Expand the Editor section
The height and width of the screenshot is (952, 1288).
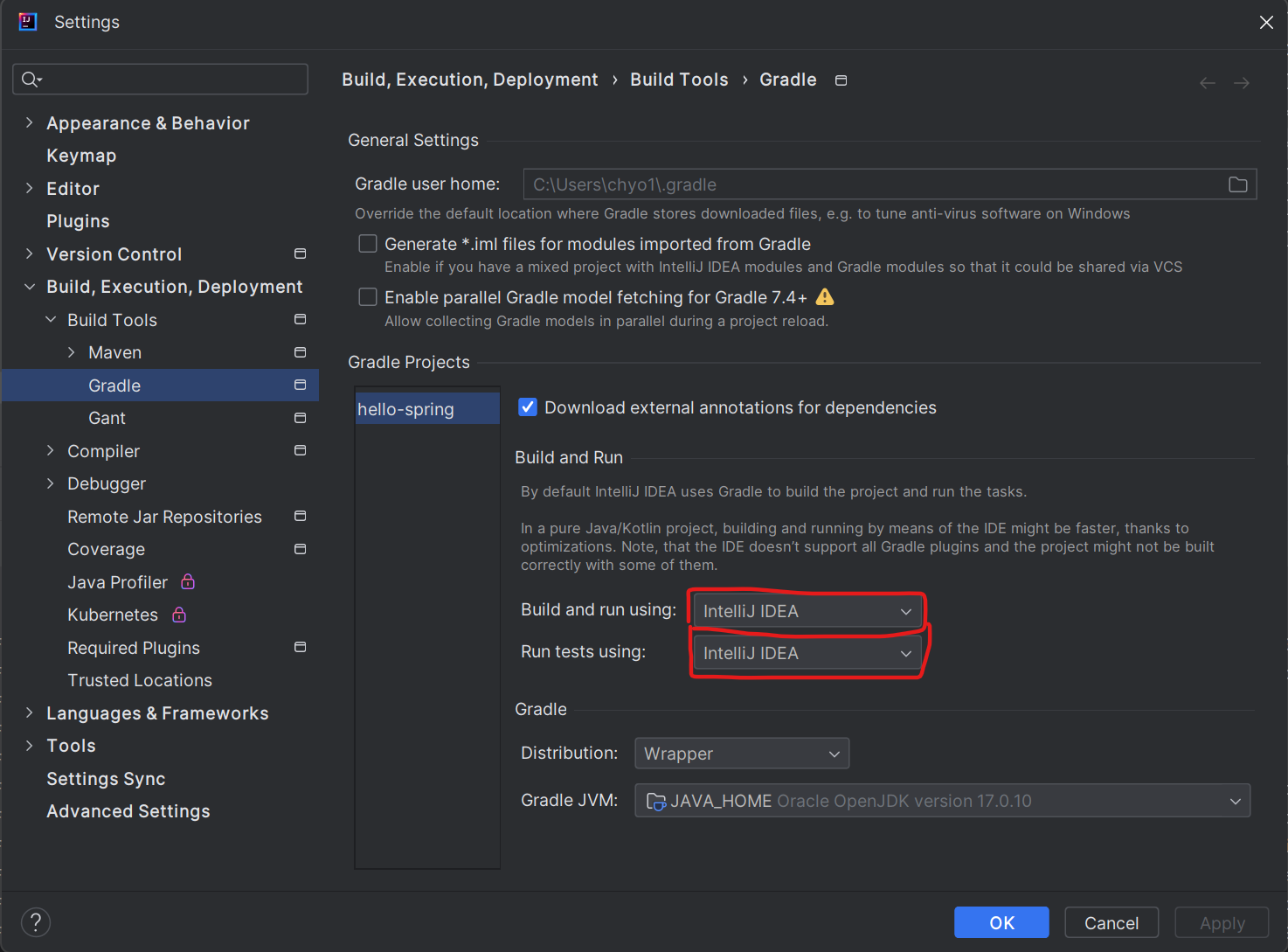[30, 188]
